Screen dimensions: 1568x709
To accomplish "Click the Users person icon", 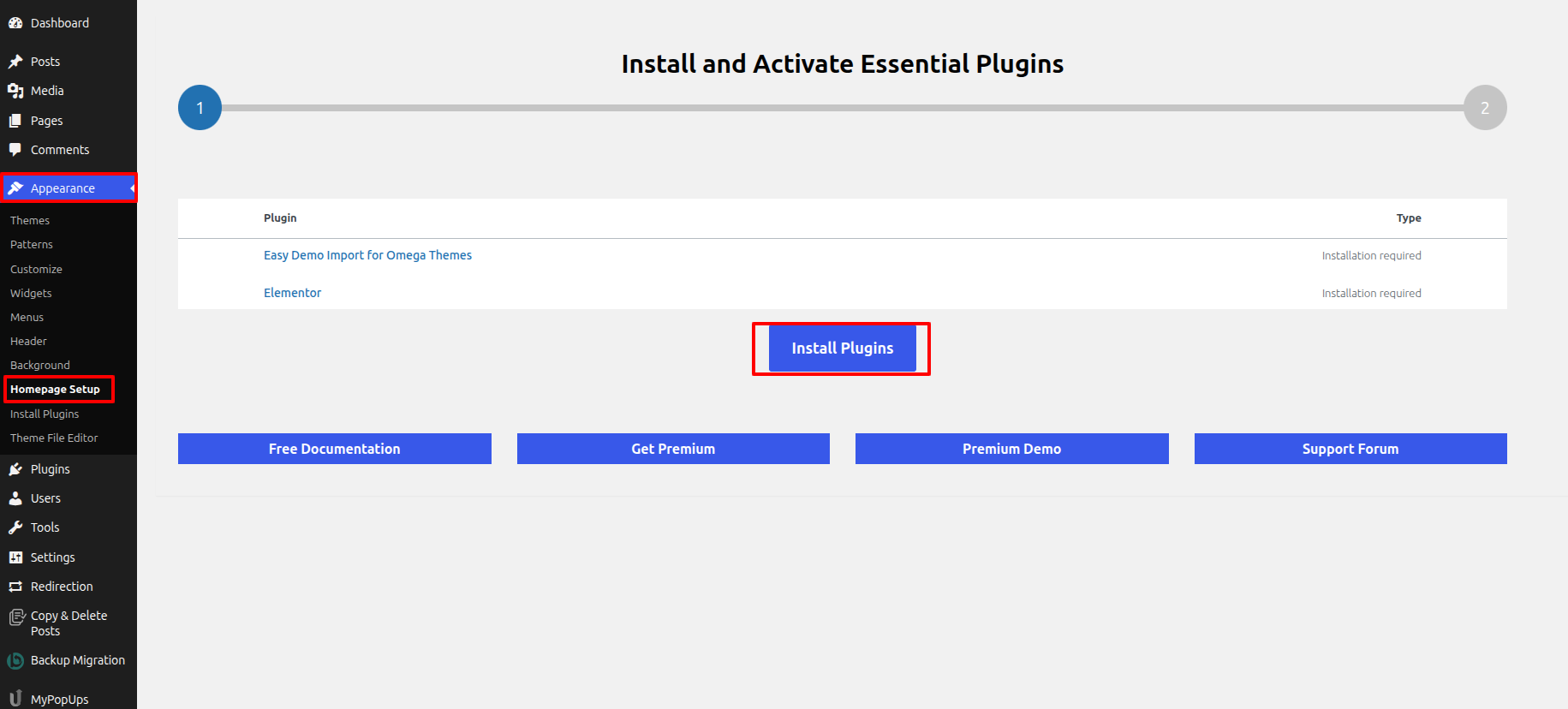I will 15,498.
